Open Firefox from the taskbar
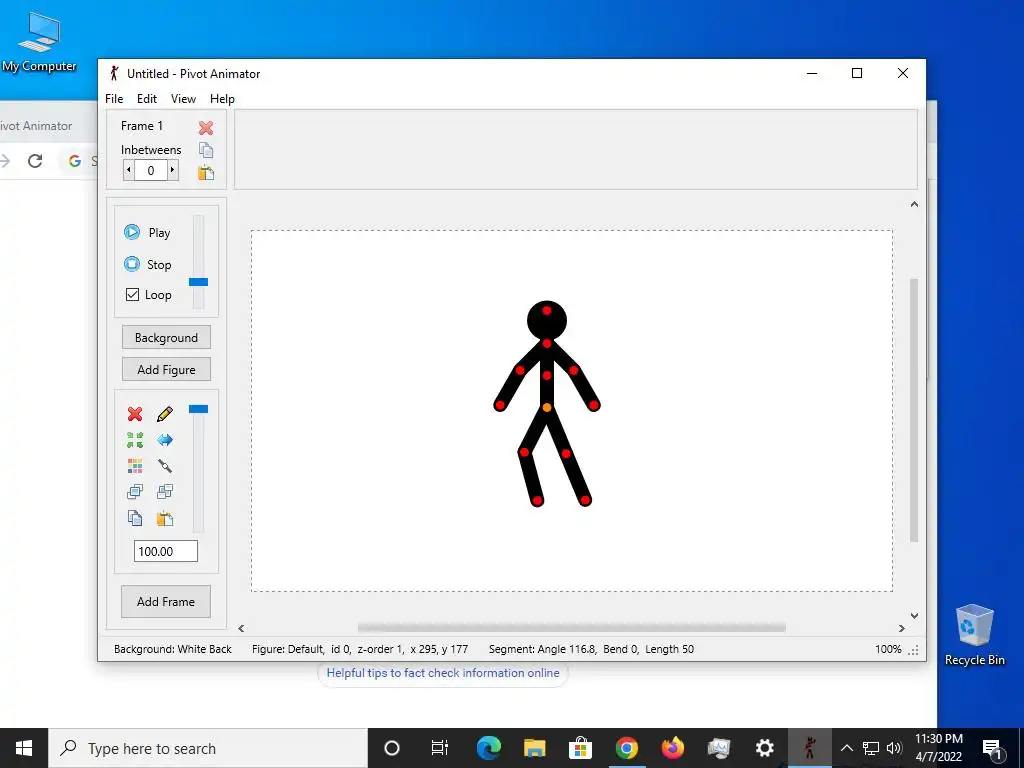This screenshot has width=1024, height=768. [x=672, y=748]
